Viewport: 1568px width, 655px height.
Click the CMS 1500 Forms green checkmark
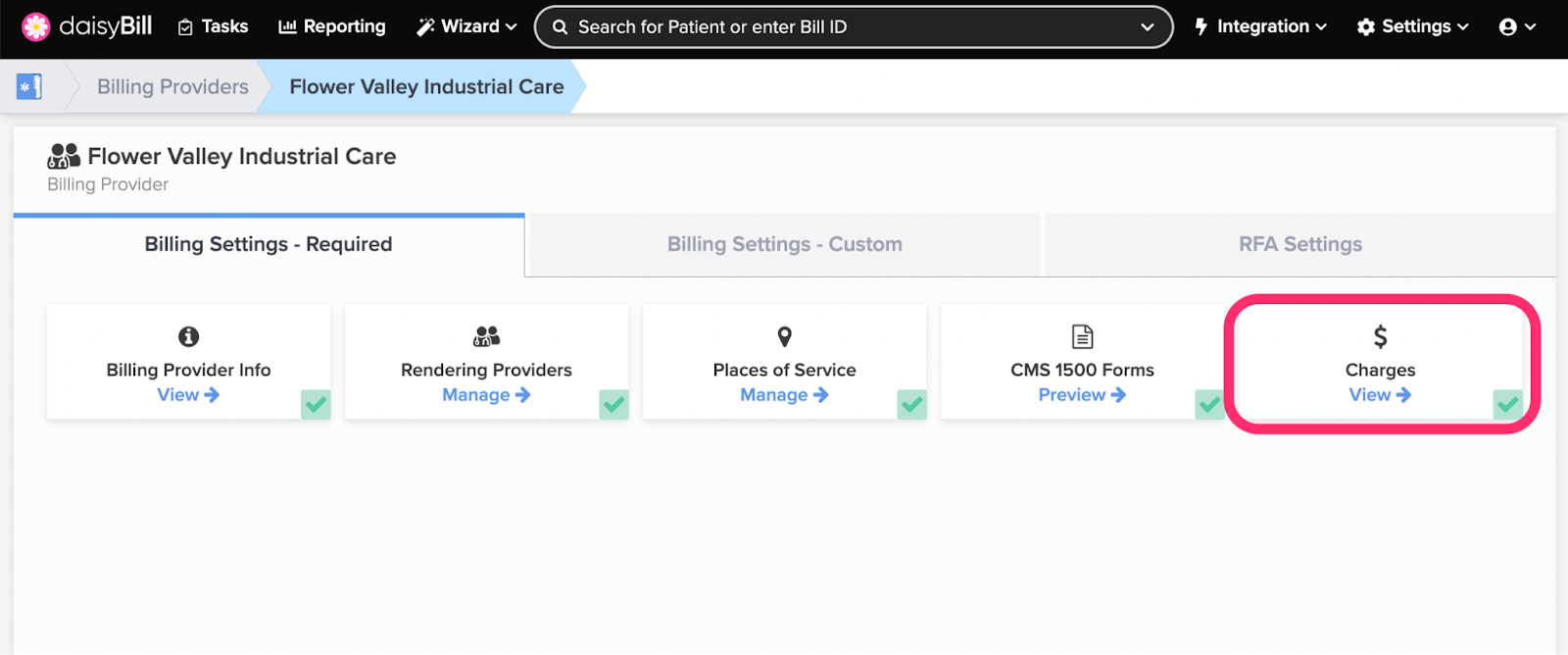click(x=1209, y=404)
